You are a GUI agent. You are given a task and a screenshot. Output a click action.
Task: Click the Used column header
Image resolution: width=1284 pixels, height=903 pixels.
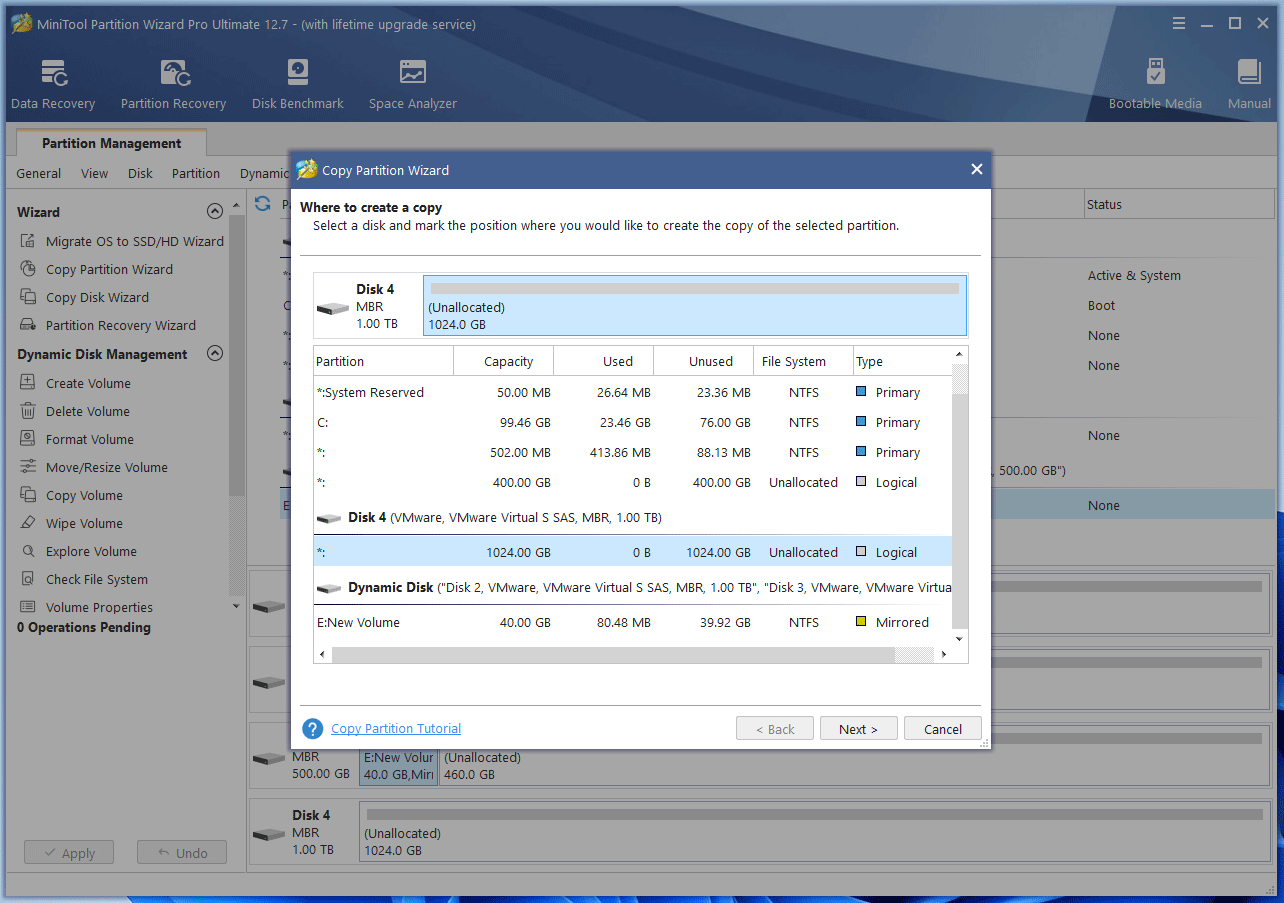604,361
